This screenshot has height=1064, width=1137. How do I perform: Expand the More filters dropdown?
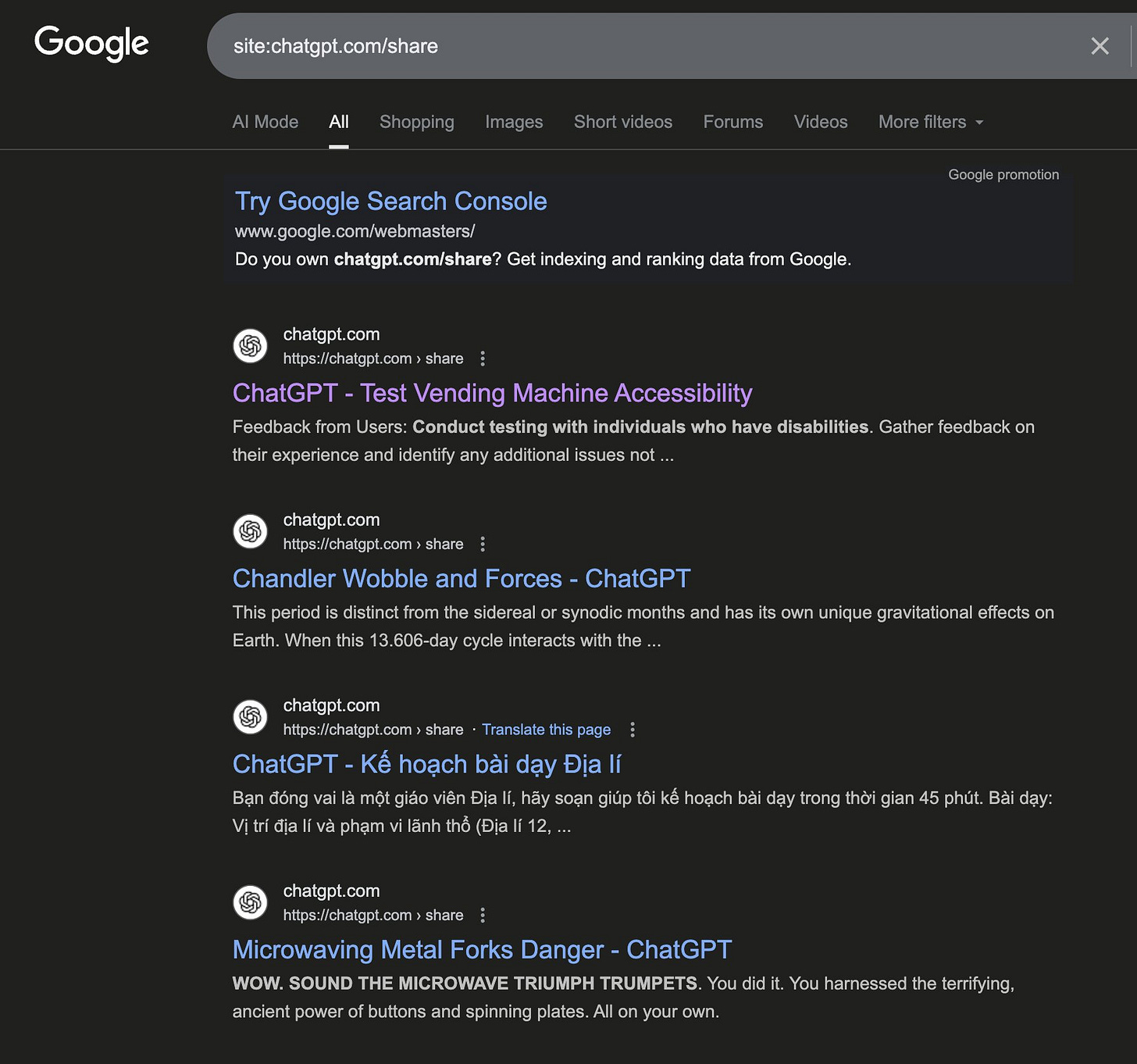(x=931, y=122)
